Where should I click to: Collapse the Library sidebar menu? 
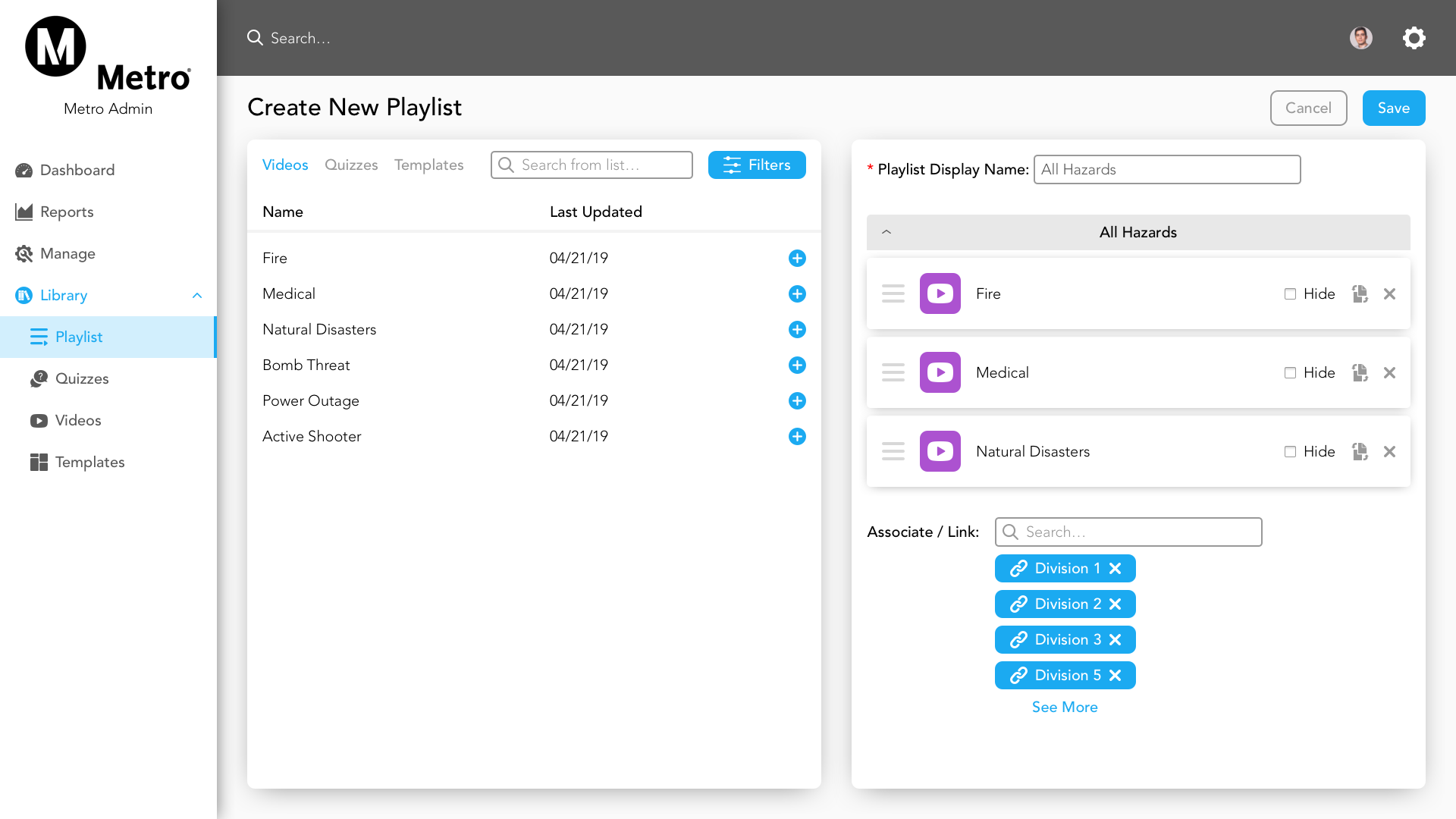(197, 295)
